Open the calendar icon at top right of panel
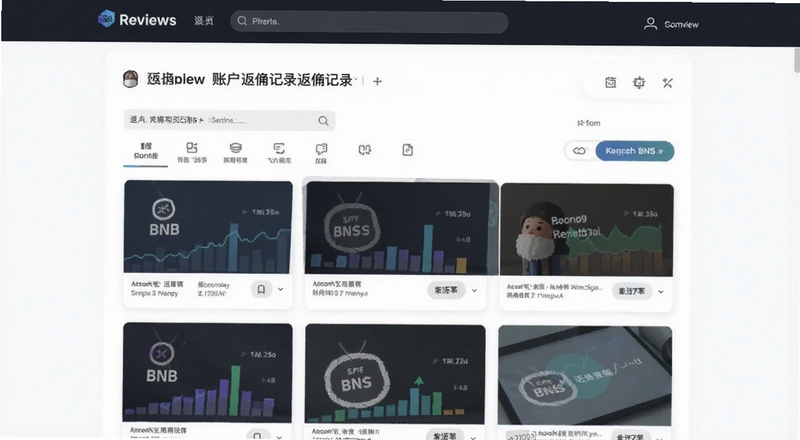This screenshot has width=800, height=440. click(611, 83)
